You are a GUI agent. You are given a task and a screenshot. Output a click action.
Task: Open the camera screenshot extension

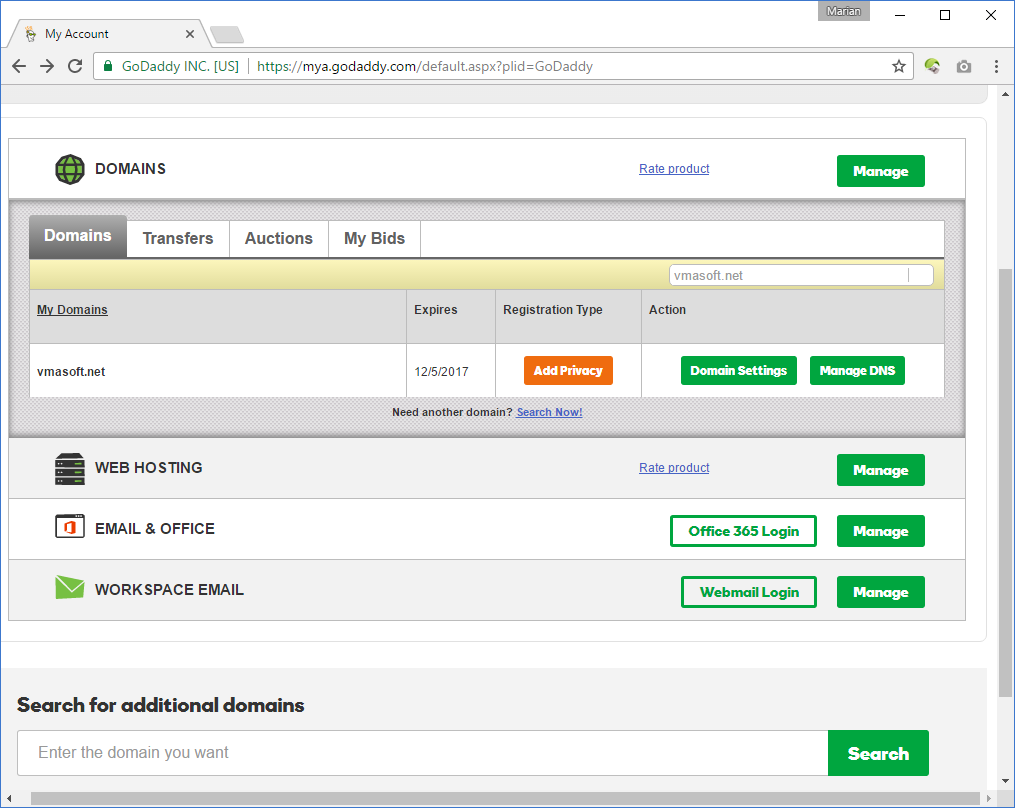(x=964, y=66)
